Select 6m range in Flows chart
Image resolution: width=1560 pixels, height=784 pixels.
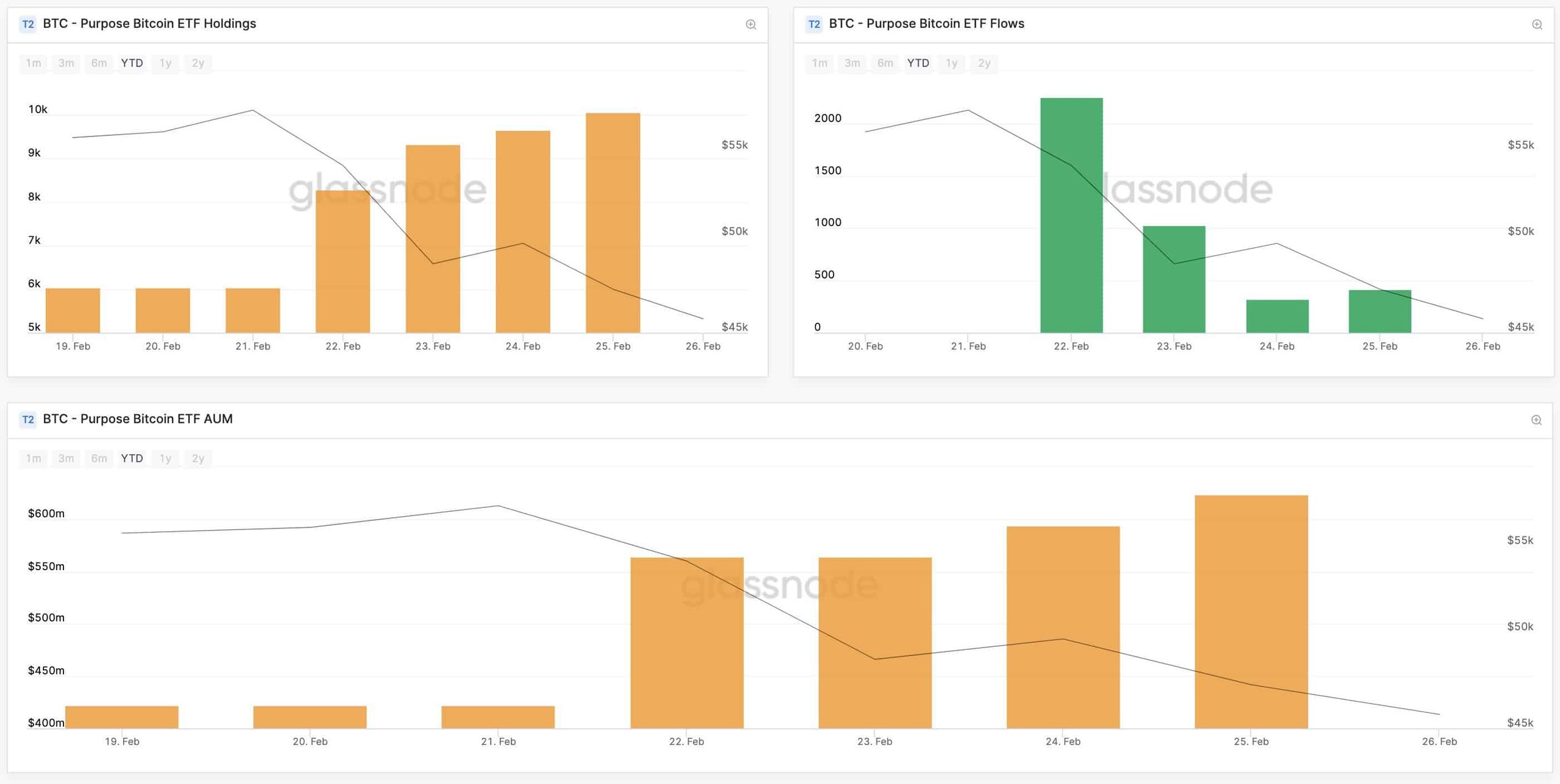[x=885, y=63]
